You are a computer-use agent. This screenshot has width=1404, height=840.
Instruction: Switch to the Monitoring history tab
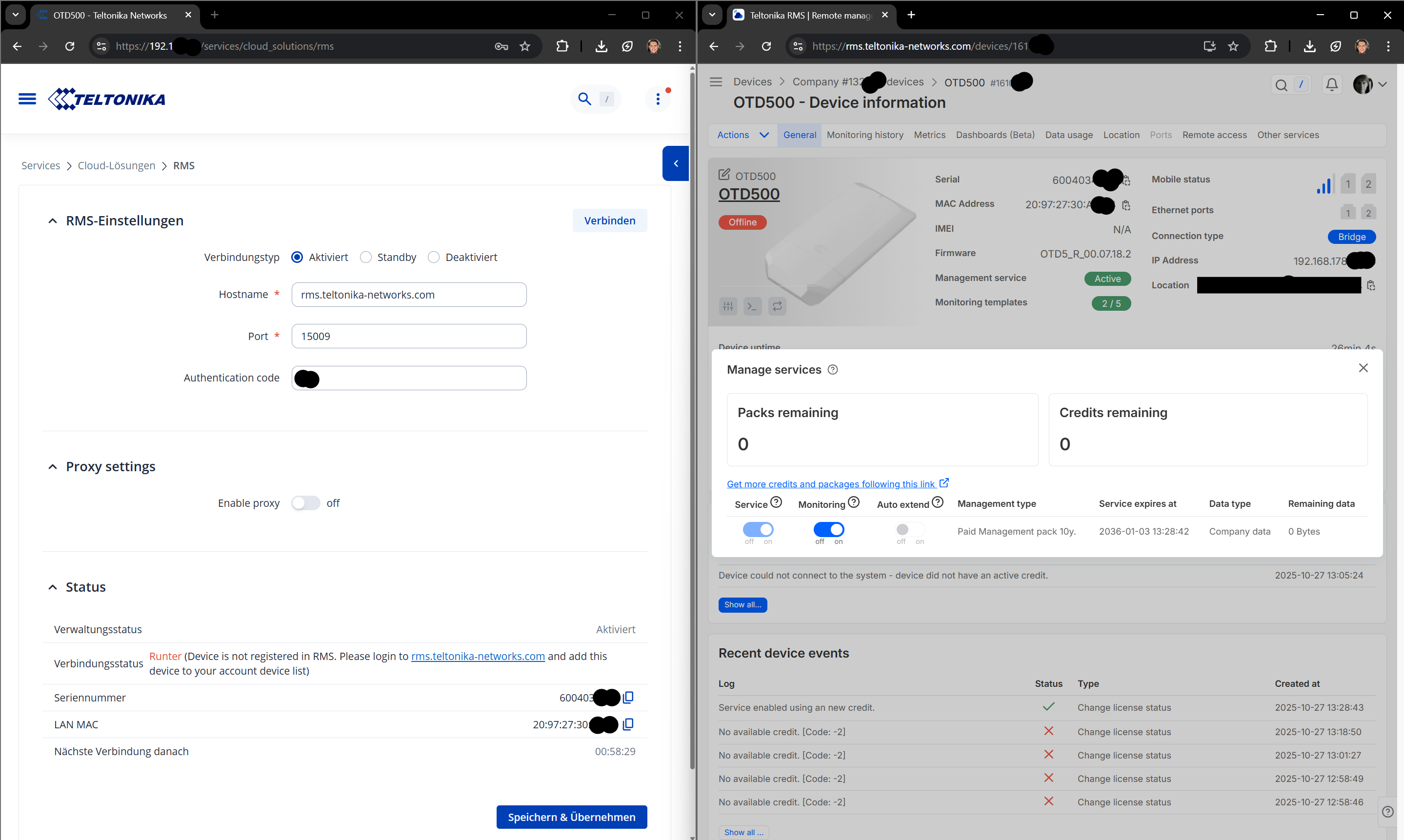[x=864, y=135]
